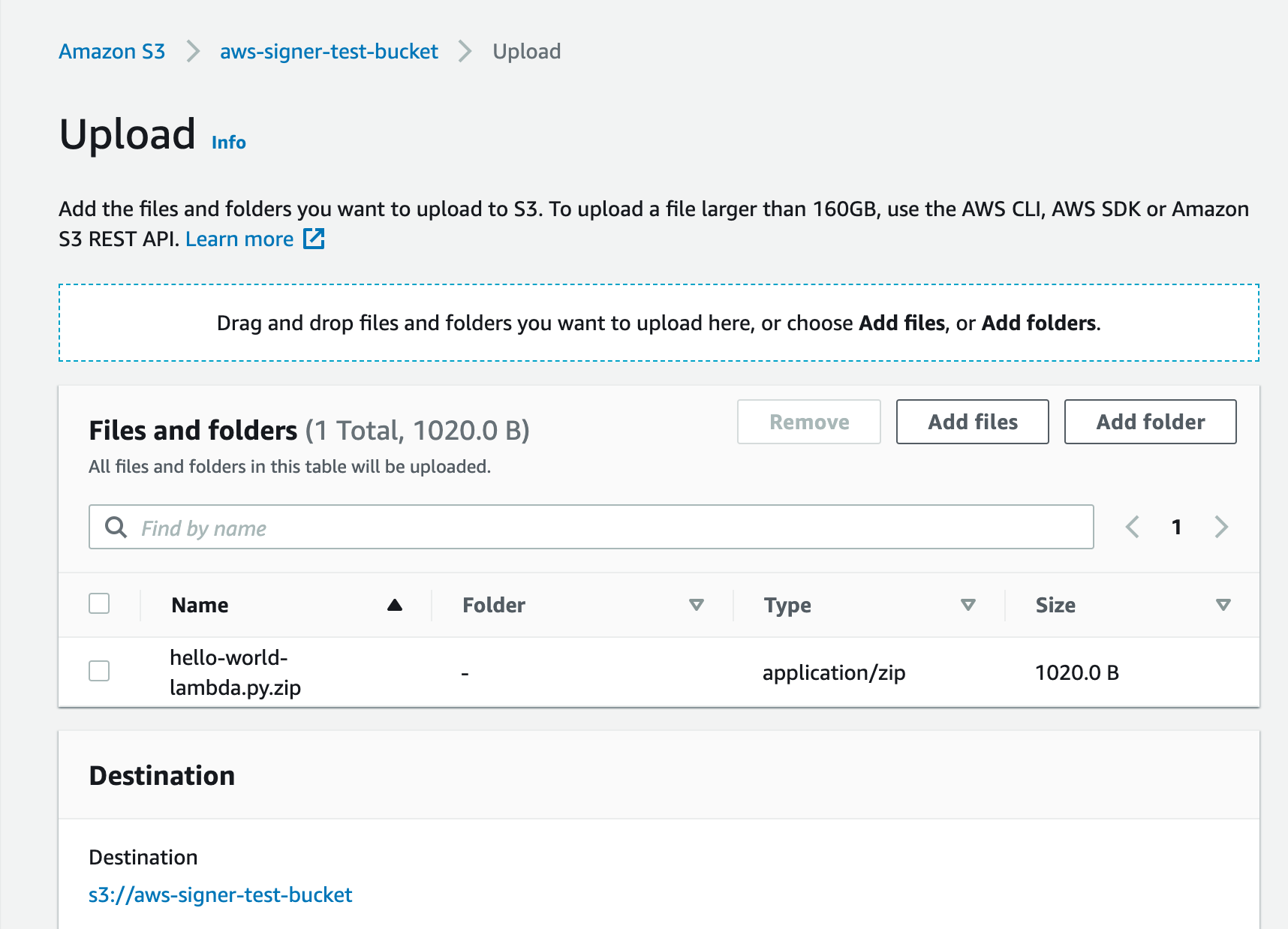Open the s3://aws-signer-test-bucket destination link
Viewport: 1288px width, 929px height.
click(x=220, y=894)
